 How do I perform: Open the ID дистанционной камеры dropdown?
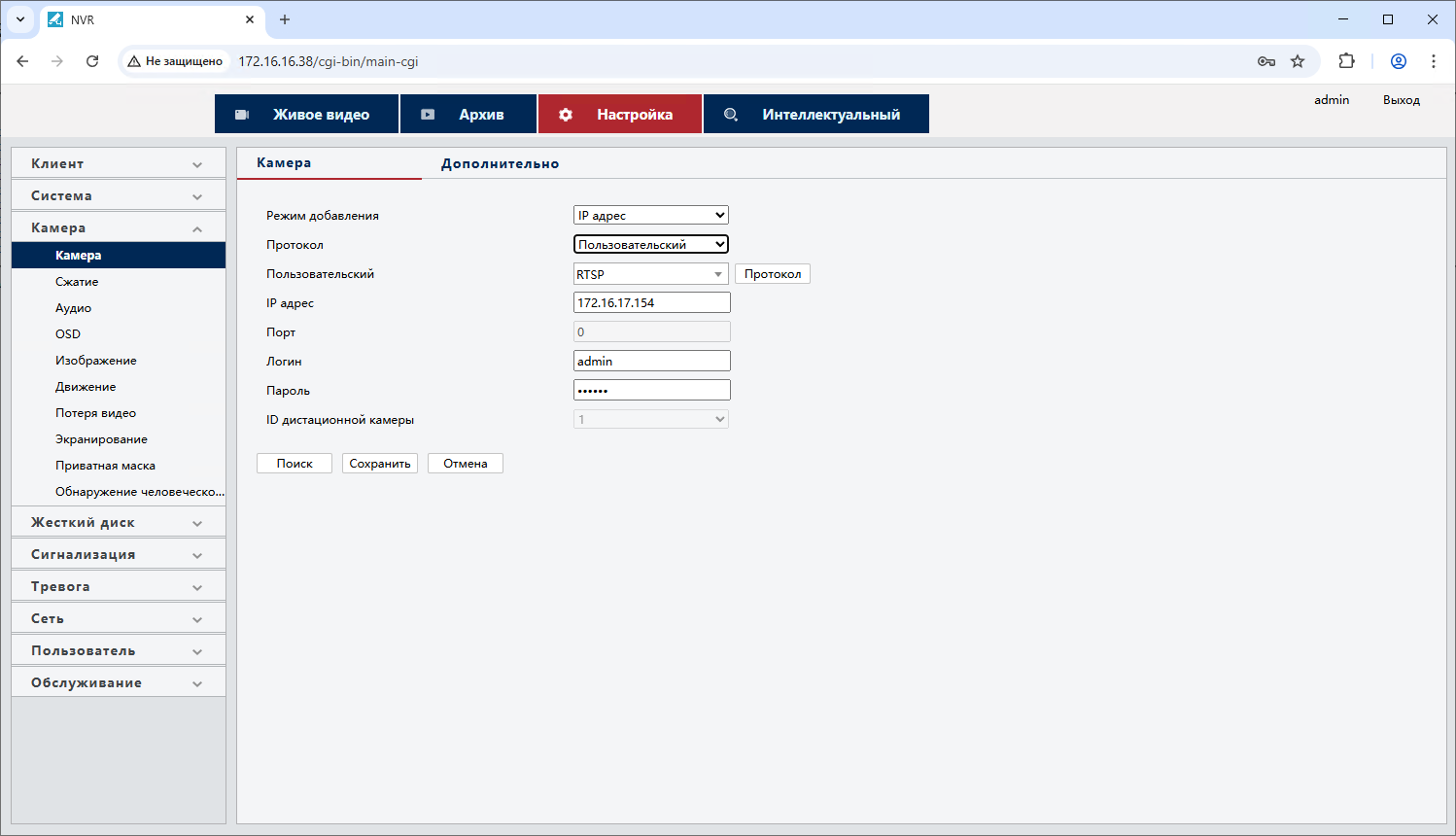click(651, 419)
